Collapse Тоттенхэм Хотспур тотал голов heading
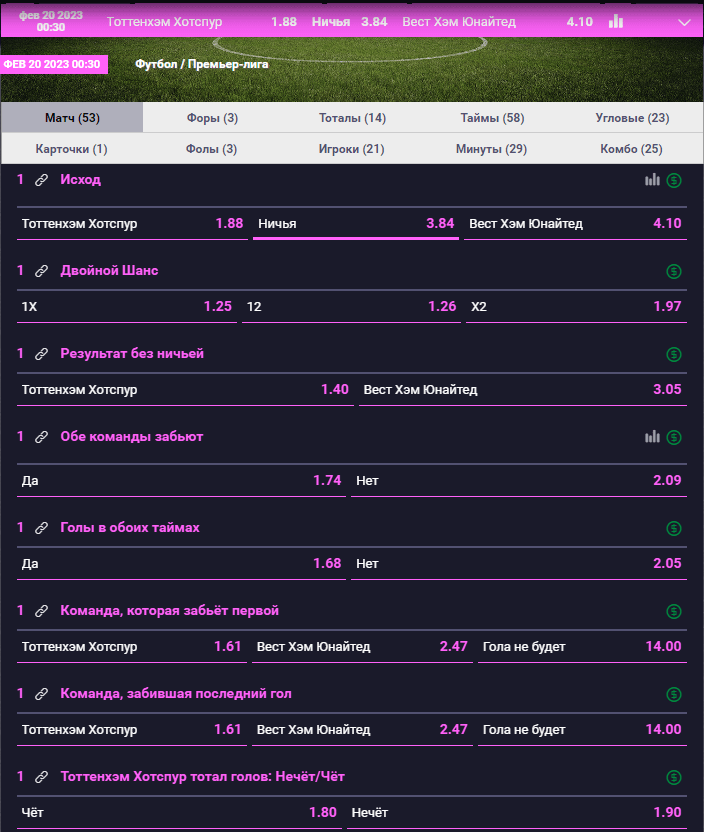This screenshot has width=704, height=832. [203, 776]
